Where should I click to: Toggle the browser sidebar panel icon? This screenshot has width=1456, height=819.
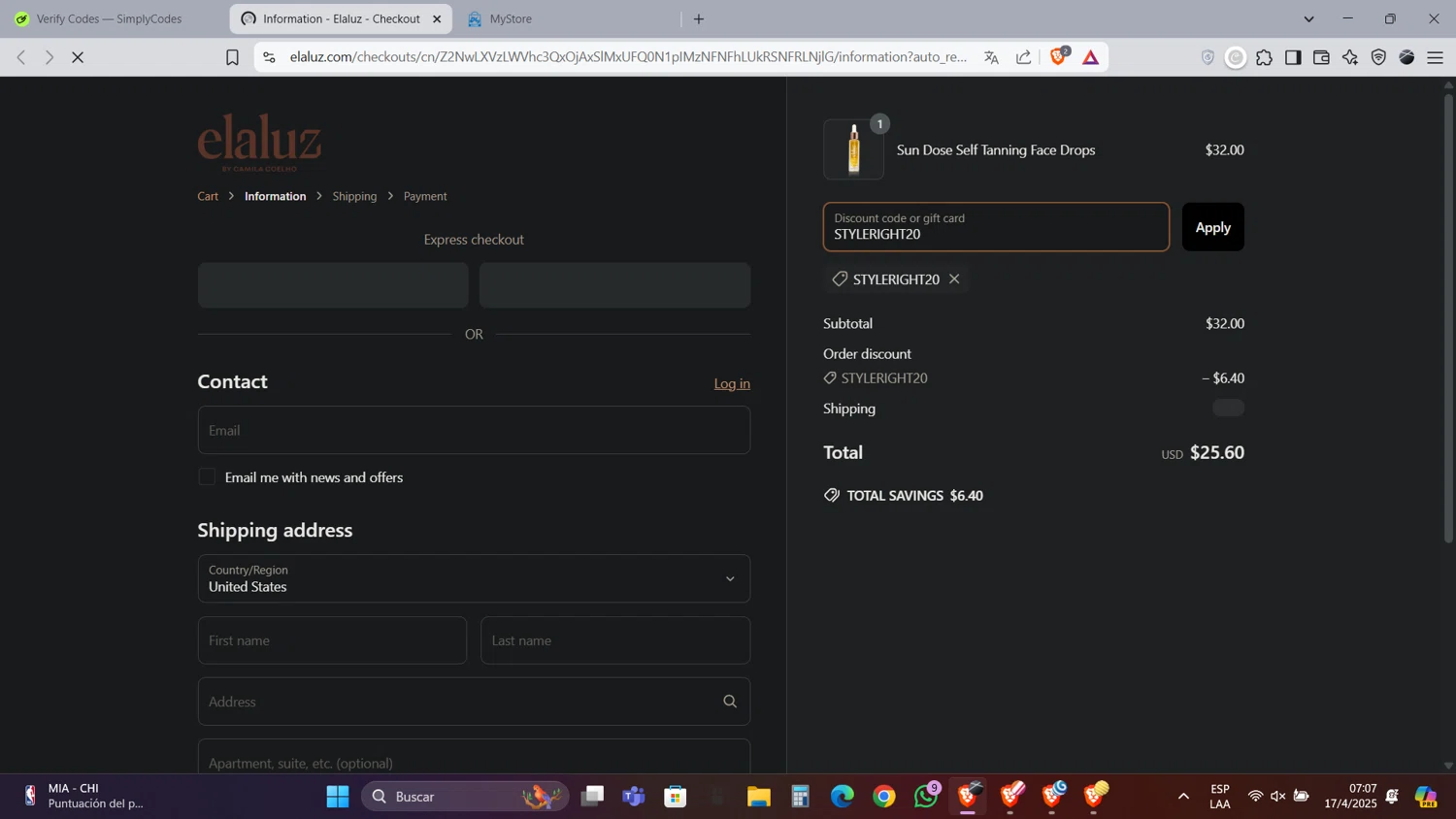coord(1293,57)
